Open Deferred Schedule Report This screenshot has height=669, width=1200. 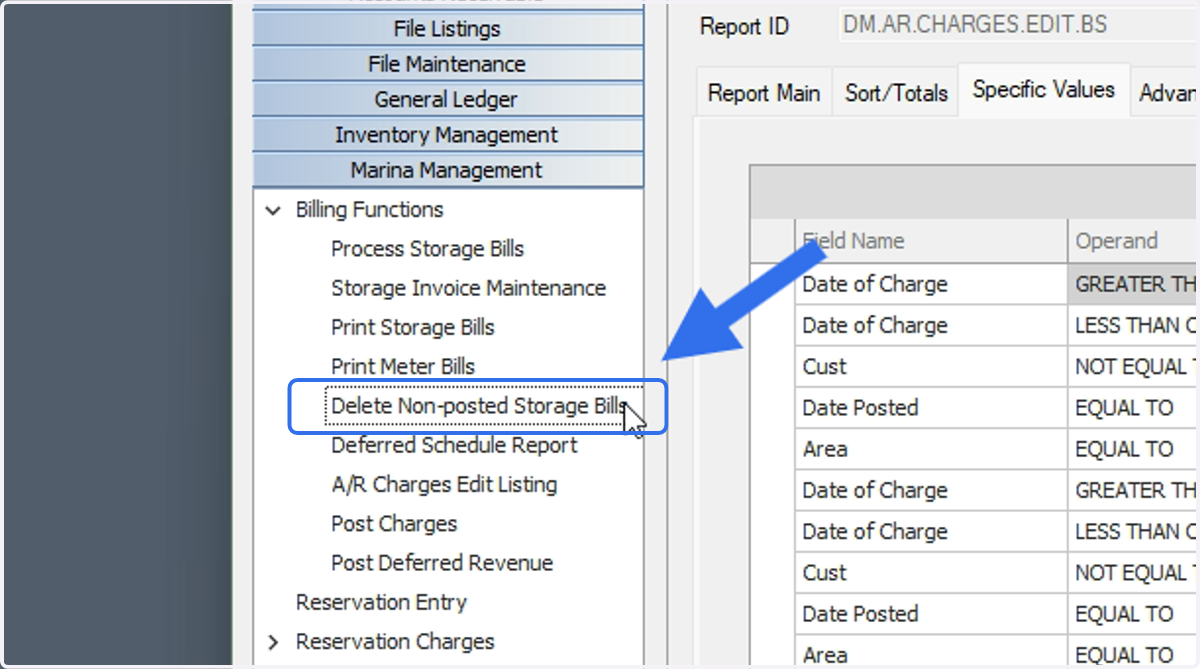click(x=454, y=445)
